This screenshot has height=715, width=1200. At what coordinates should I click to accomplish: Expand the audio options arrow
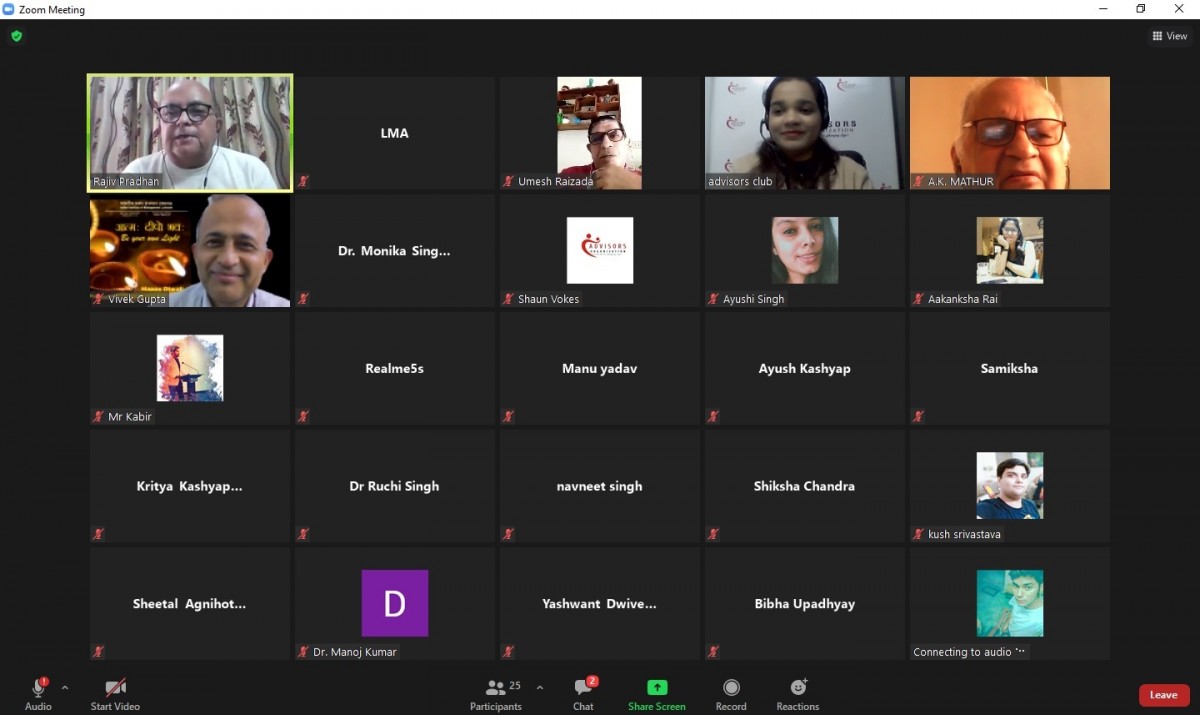pyautogui.click(x=65, y=688)
